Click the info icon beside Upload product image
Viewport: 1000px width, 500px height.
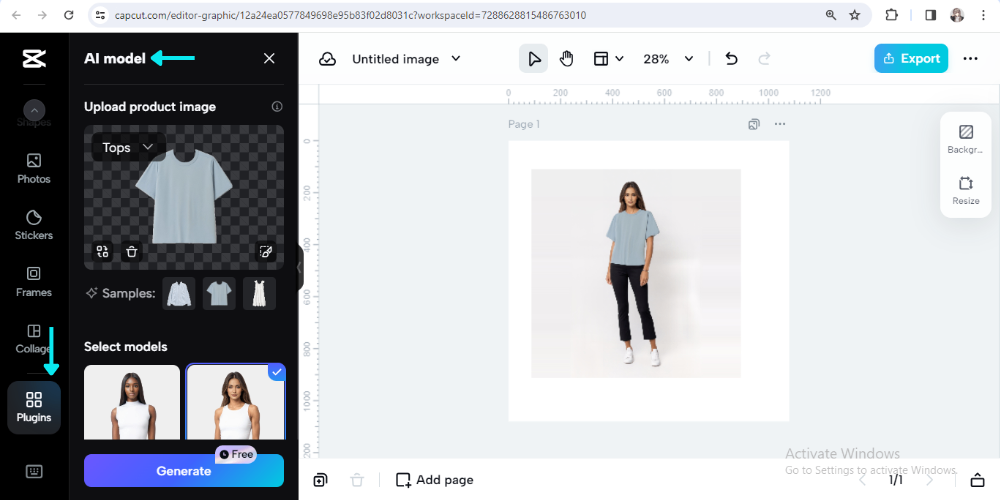tap(277, 107)
